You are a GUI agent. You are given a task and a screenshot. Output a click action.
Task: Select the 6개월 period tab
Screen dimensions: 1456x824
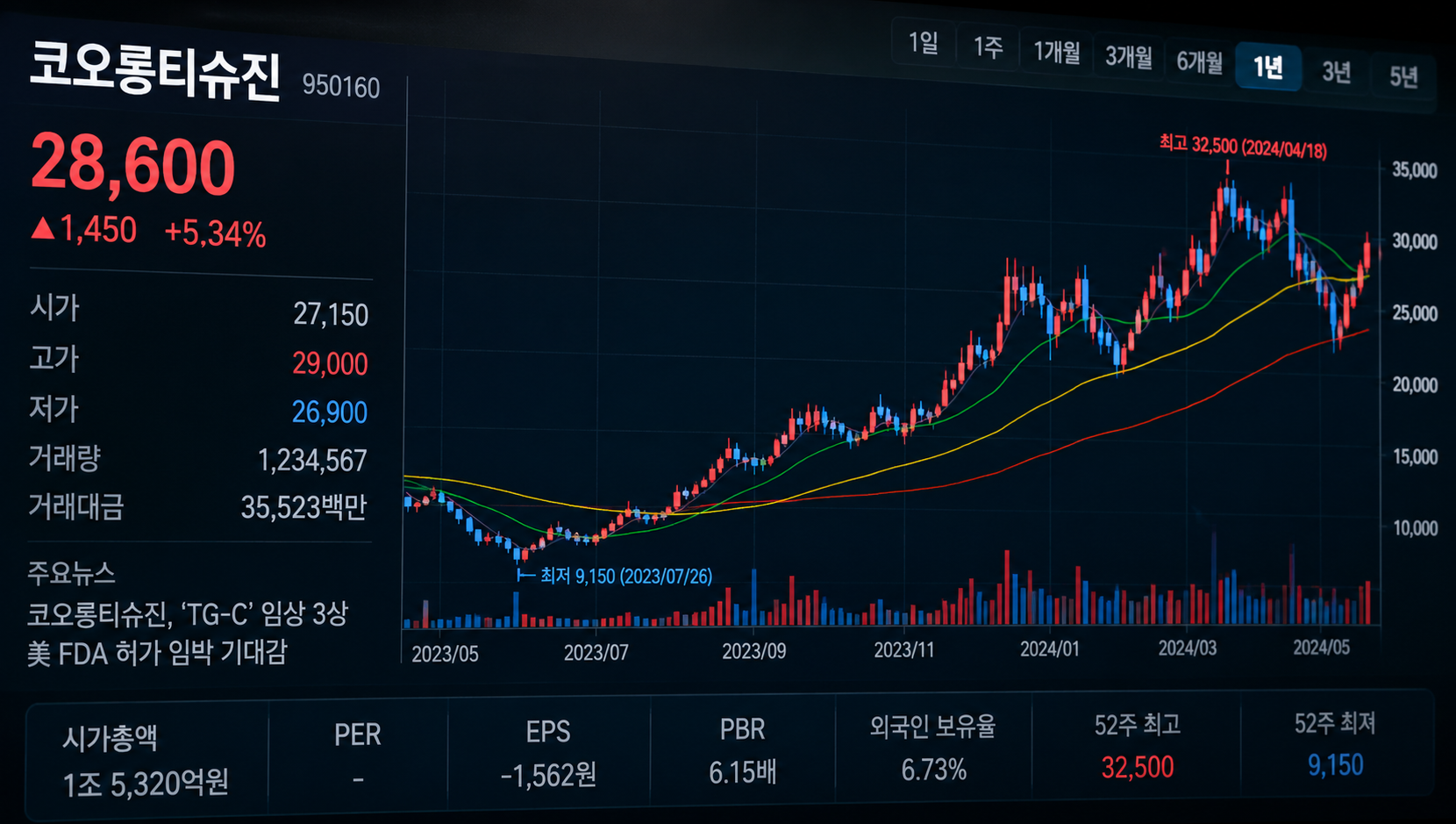coord(1199,61)
